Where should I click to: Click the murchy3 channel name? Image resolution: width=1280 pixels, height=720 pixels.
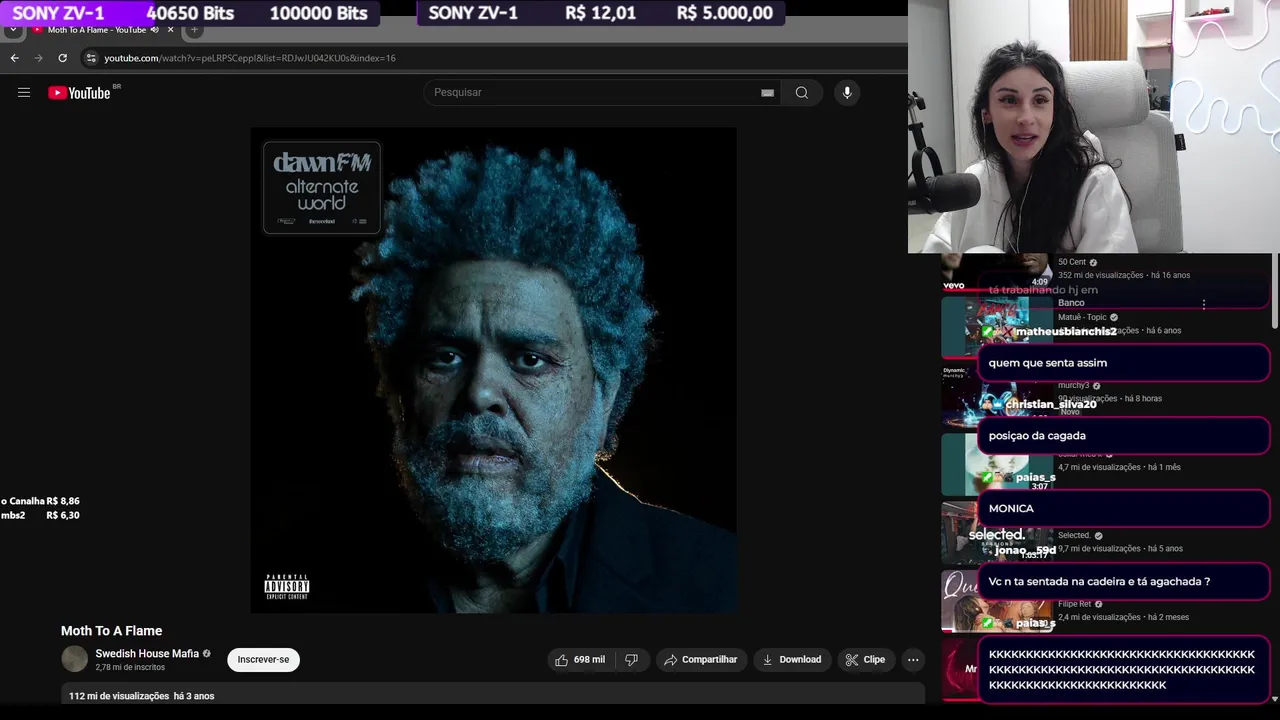pyautogui.click(x=1073, y=386)
